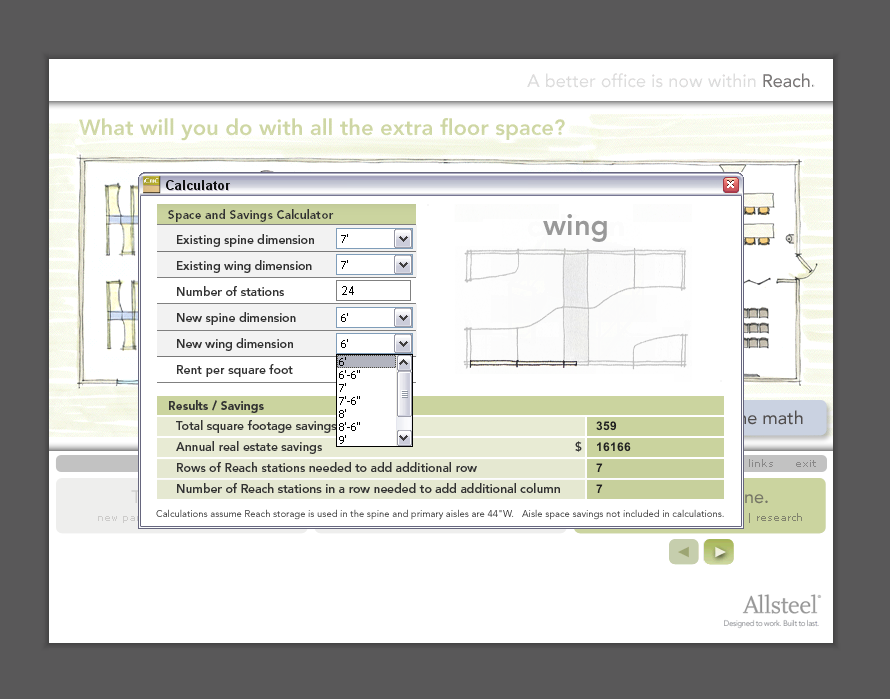The width and height of the screenshot is (890, 699).
Task: Open New spine dimension dropdown
Action: [403, 317]
